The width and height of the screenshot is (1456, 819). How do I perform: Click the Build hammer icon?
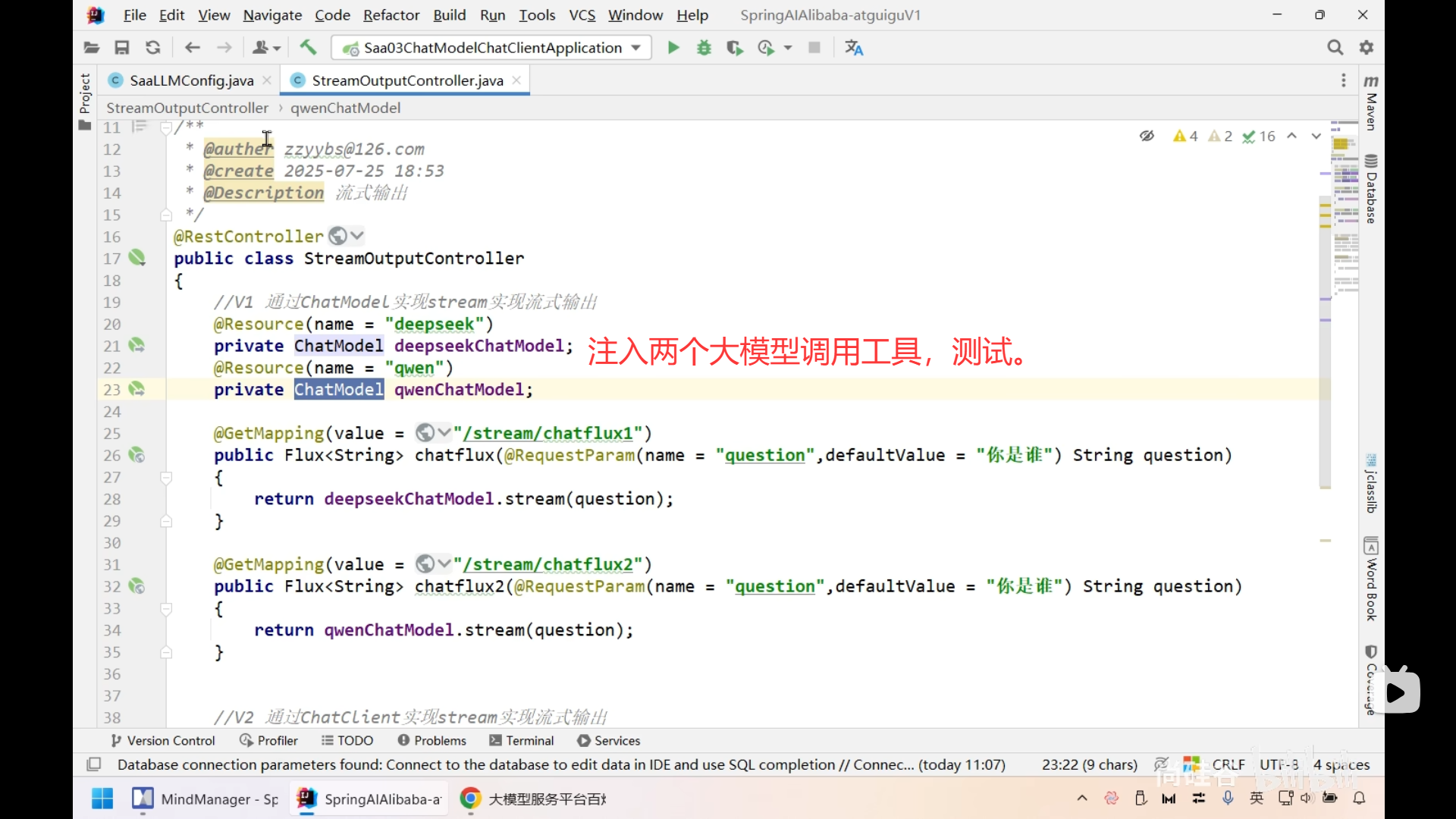point(308,48)
